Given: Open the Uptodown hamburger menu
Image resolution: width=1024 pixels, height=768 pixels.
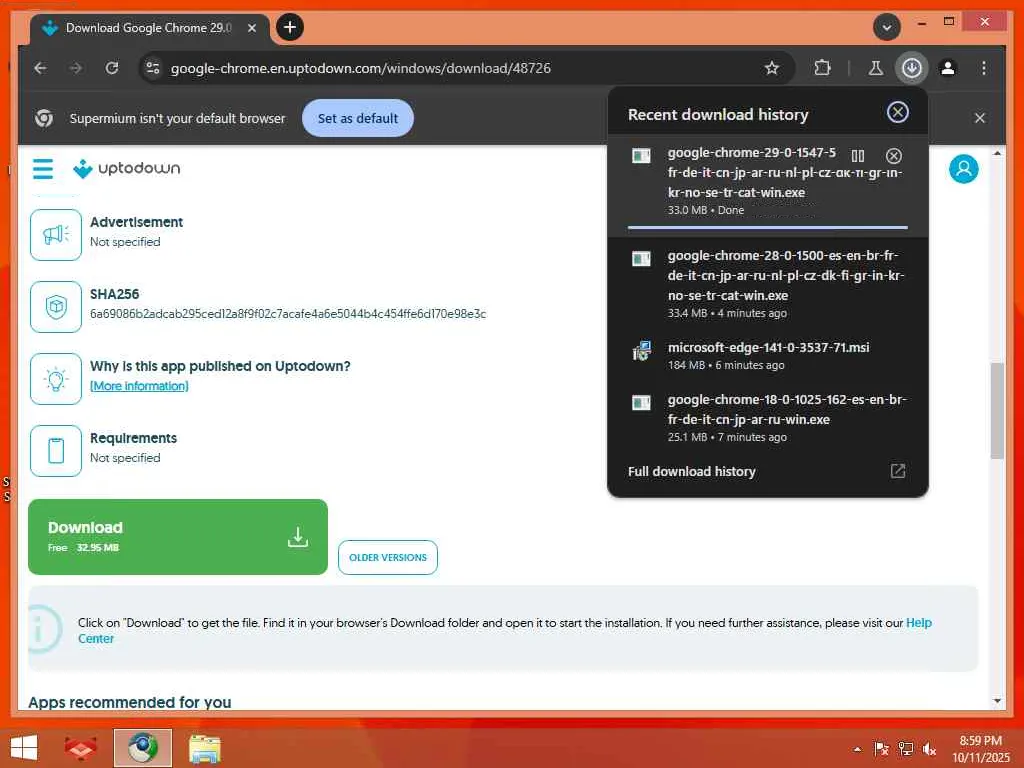Looking at the screenshot, I should (42, 168).
